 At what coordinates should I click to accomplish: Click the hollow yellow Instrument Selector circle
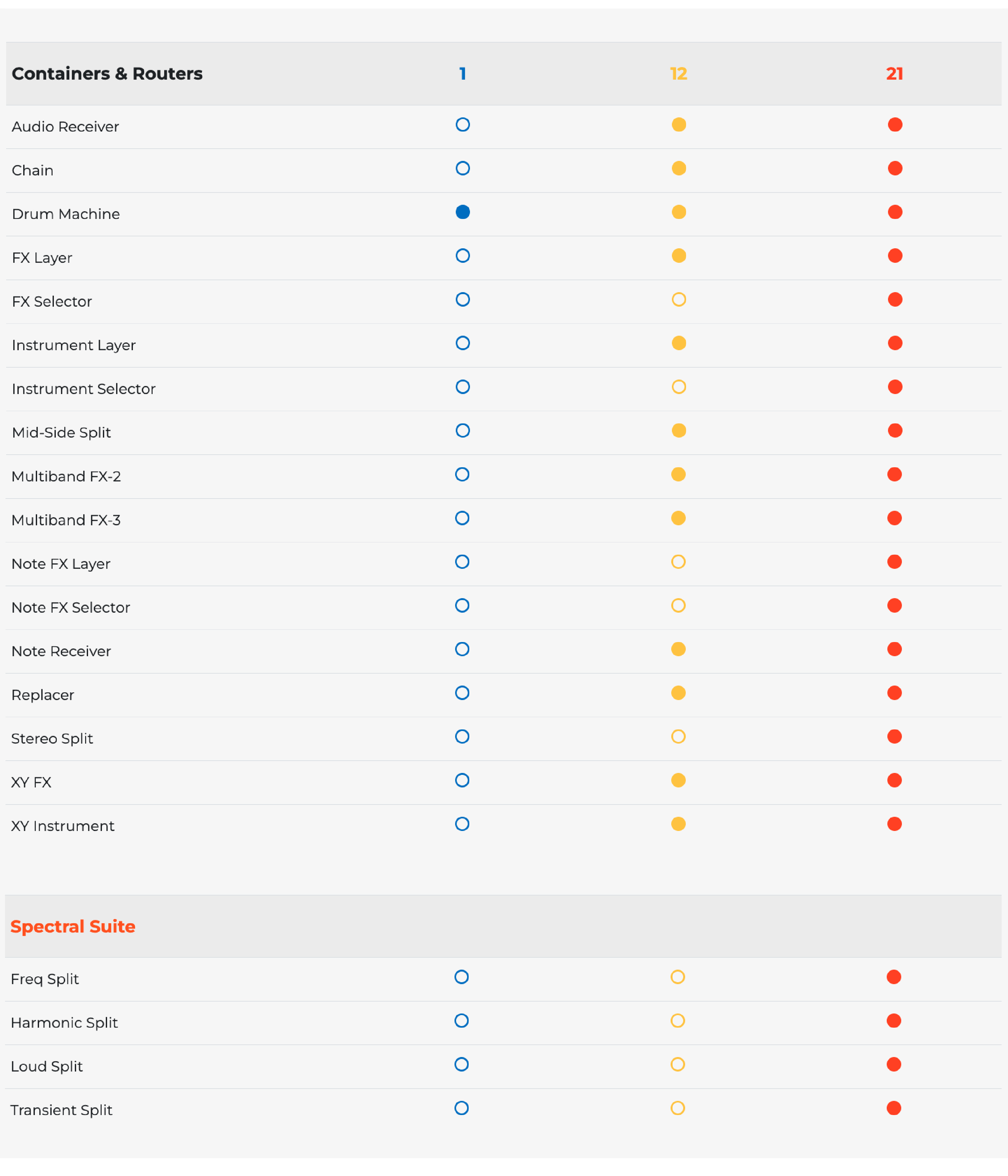[x=679, y=387]
